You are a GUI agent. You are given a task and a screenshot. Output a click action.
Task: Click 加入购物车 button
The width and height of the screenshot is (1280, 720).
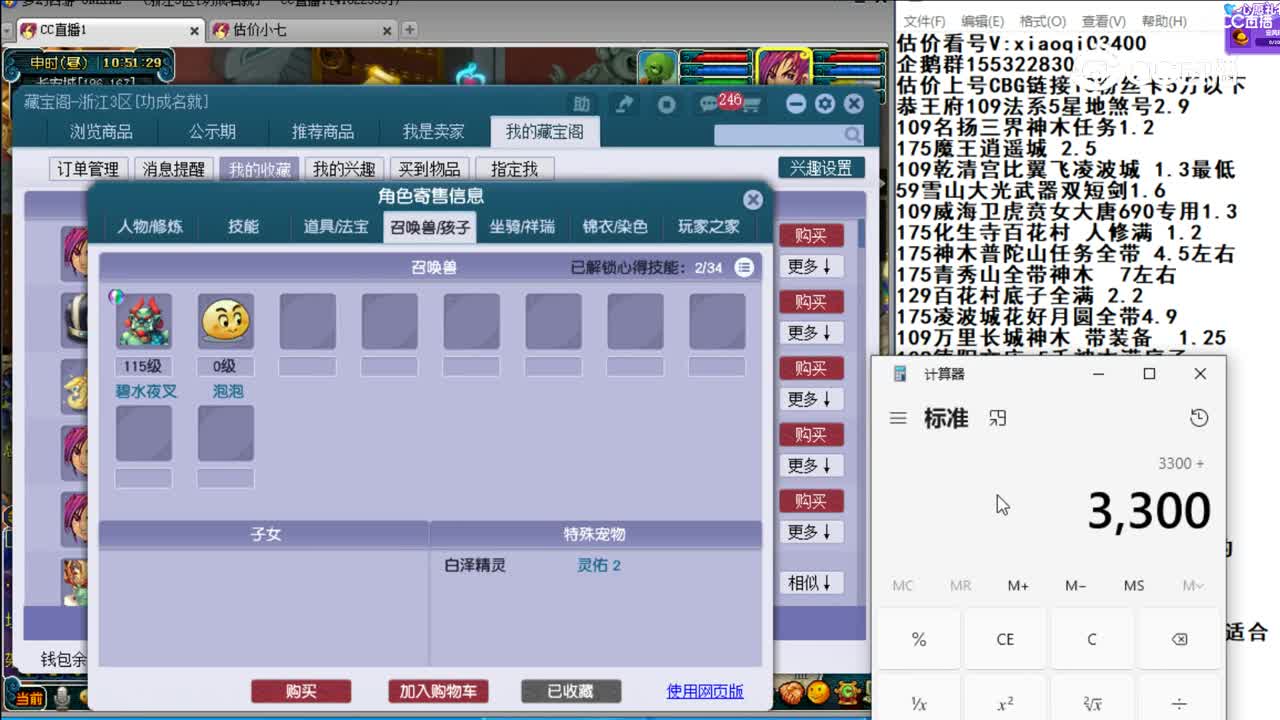pyautogui.click(x=438, y=691)
